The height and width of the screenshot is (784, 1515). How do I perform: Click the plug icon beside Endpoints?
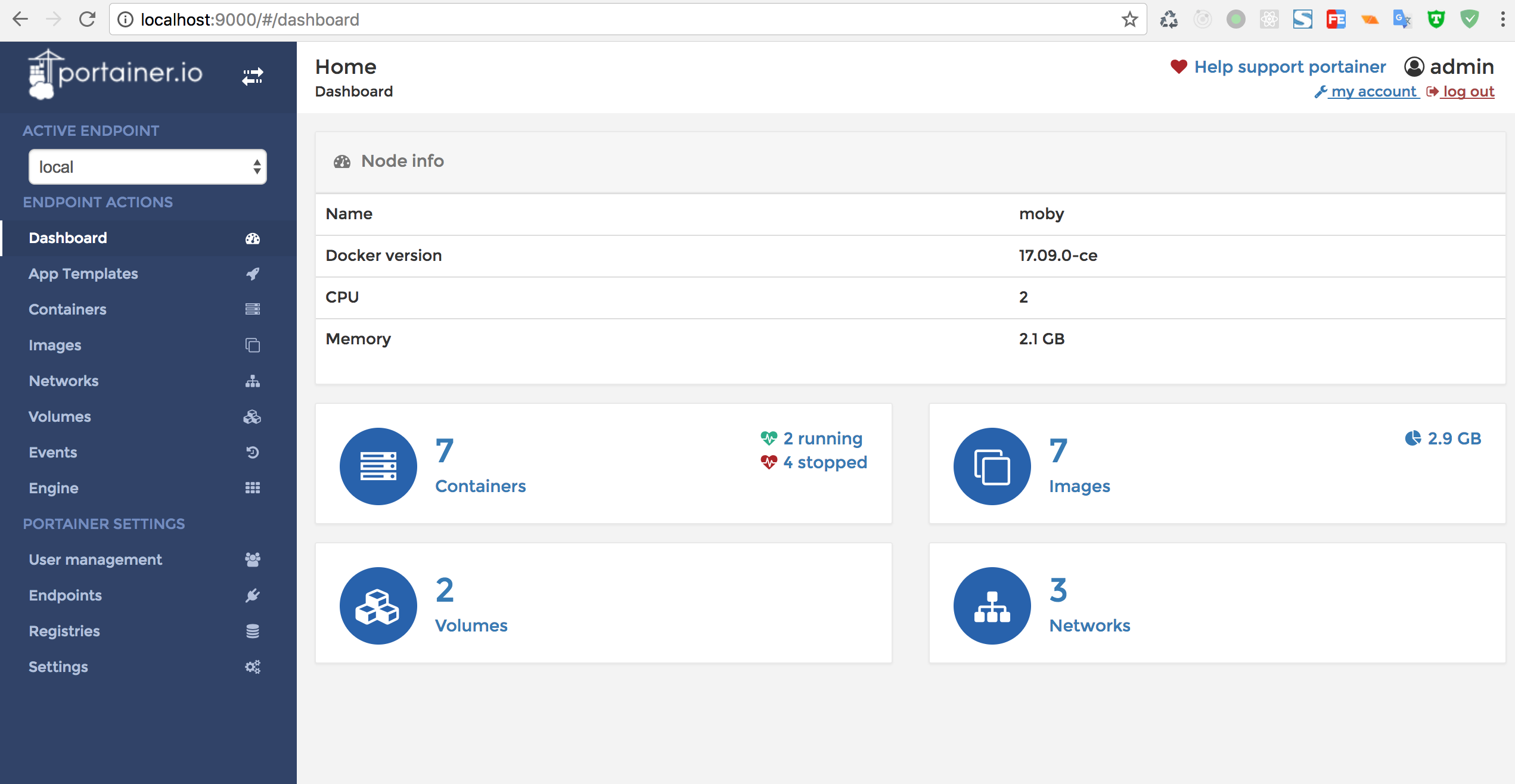[253, 596]
